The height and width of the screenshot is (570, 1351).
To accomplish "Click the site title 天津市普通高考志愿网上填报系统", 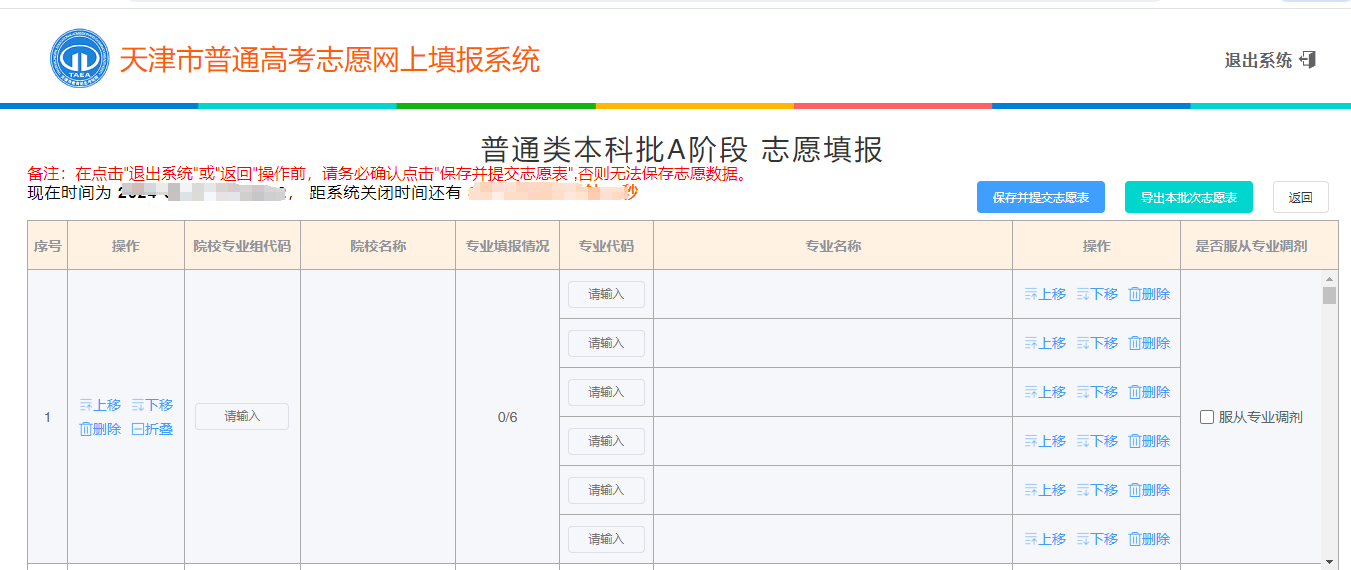I will pos(330,60).
